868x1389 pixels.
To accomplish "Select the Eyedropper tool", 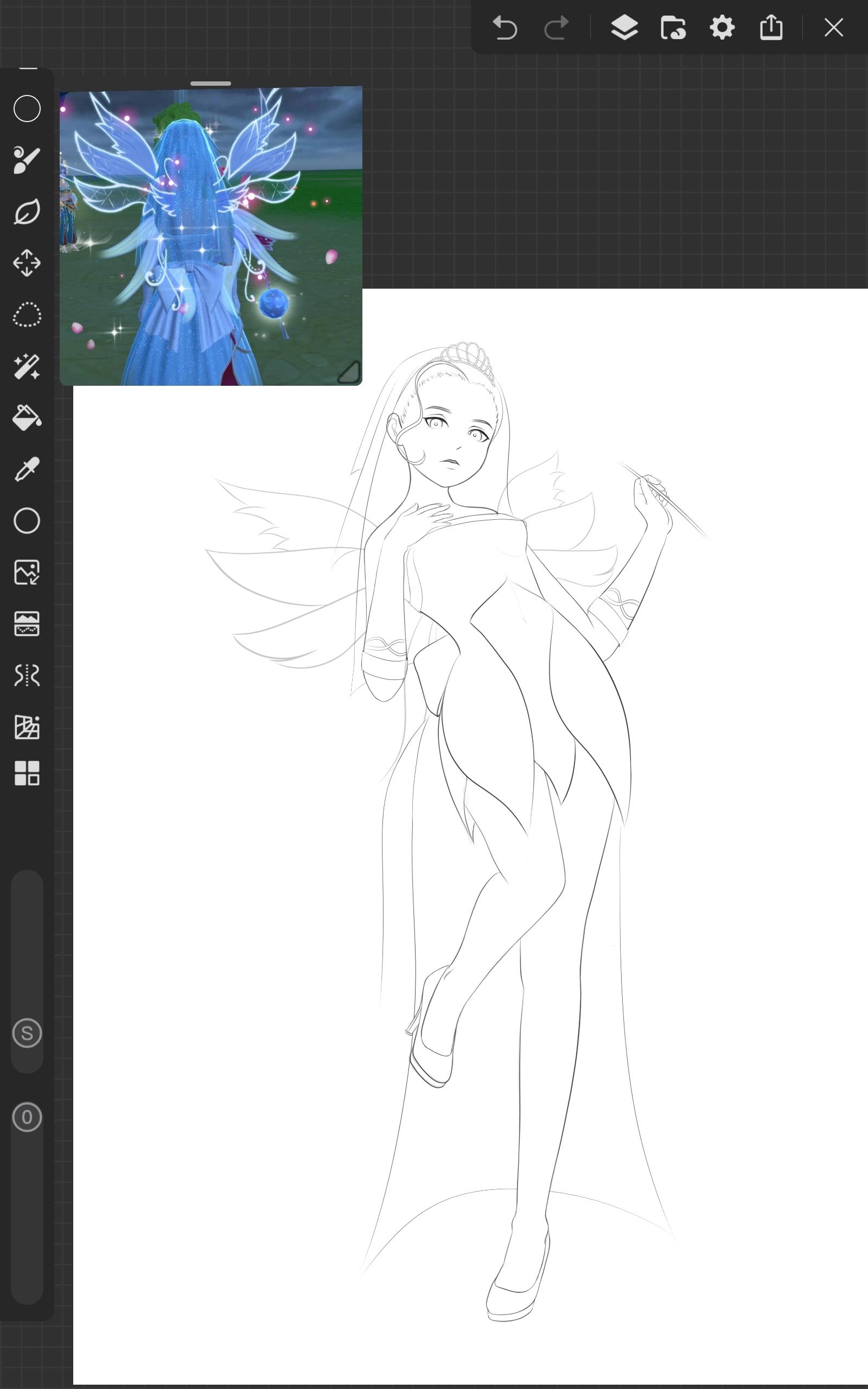I will coord(27,469).
